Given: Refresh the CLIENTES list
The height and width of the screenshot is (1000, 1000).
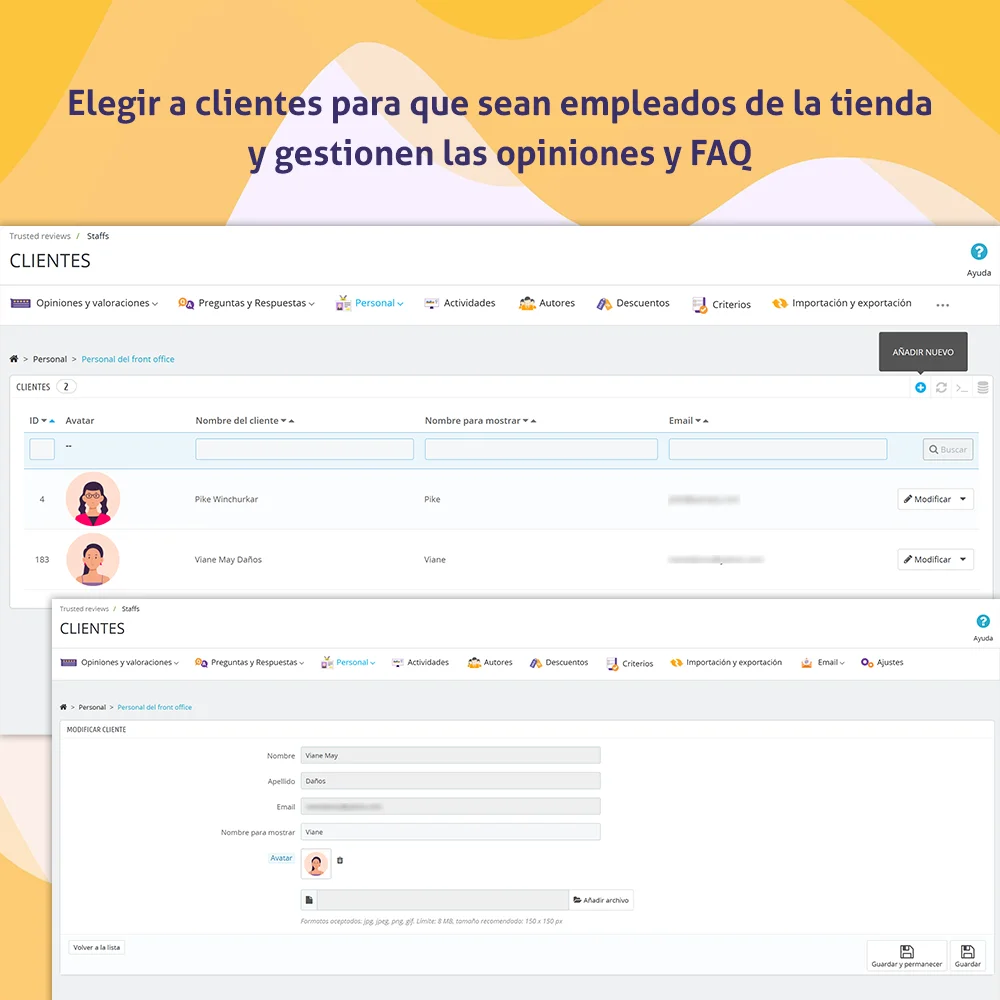Looking at the screenshot, I should tap(940, 387).
